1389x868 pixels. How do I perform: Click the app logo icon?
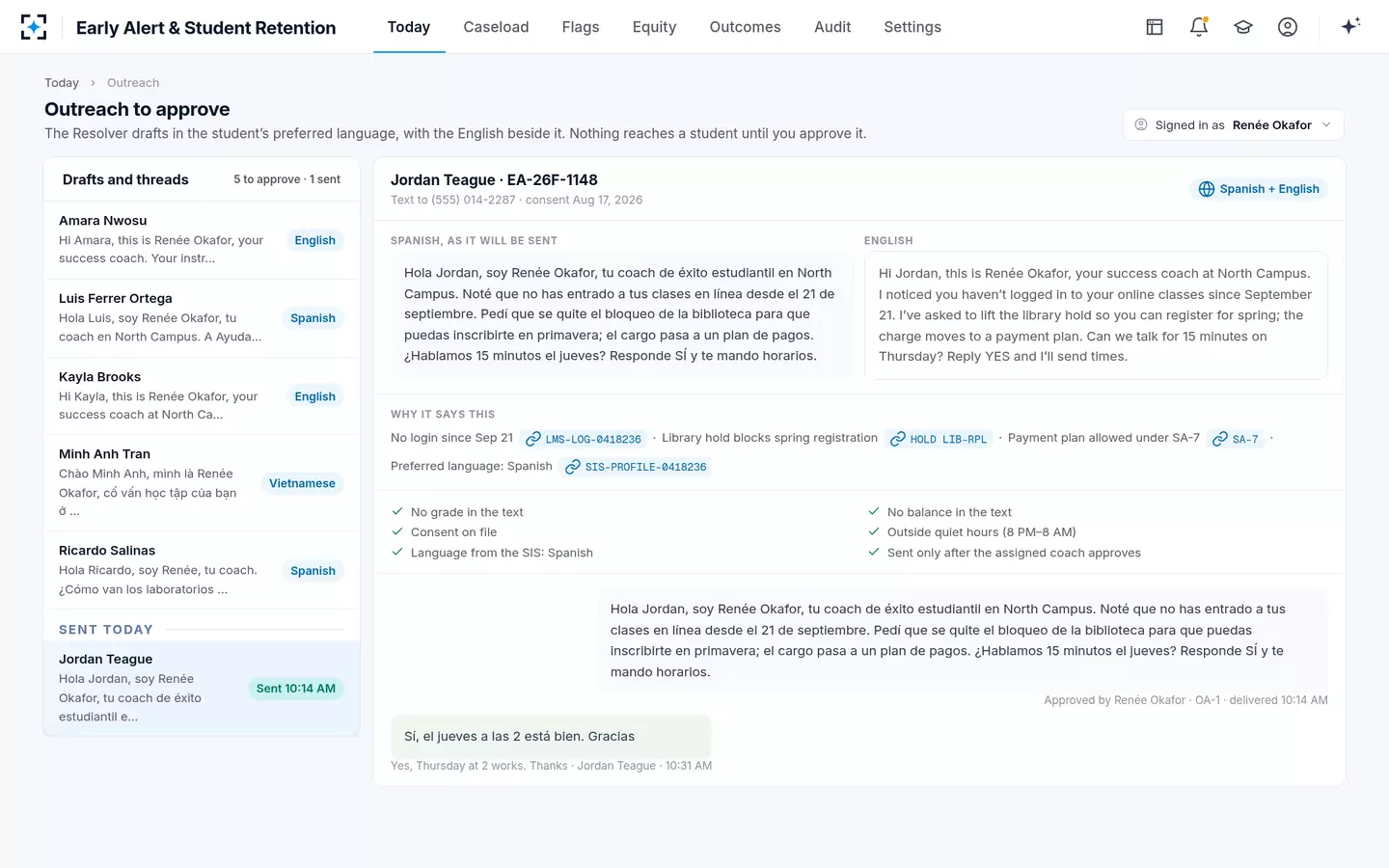[34, 27]
